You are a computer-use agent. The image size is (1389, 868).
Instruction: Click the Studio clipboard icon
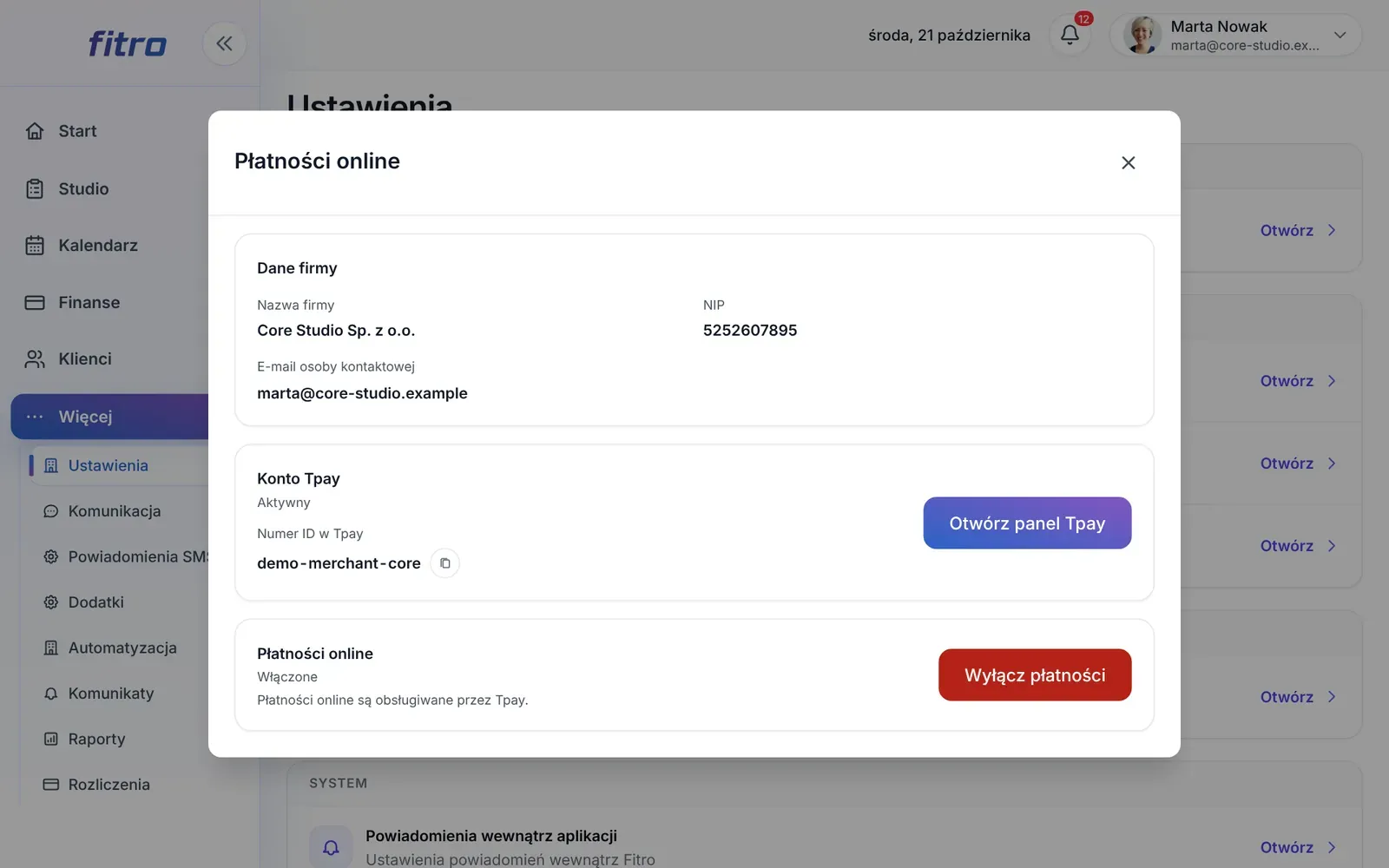click(35, 188)
